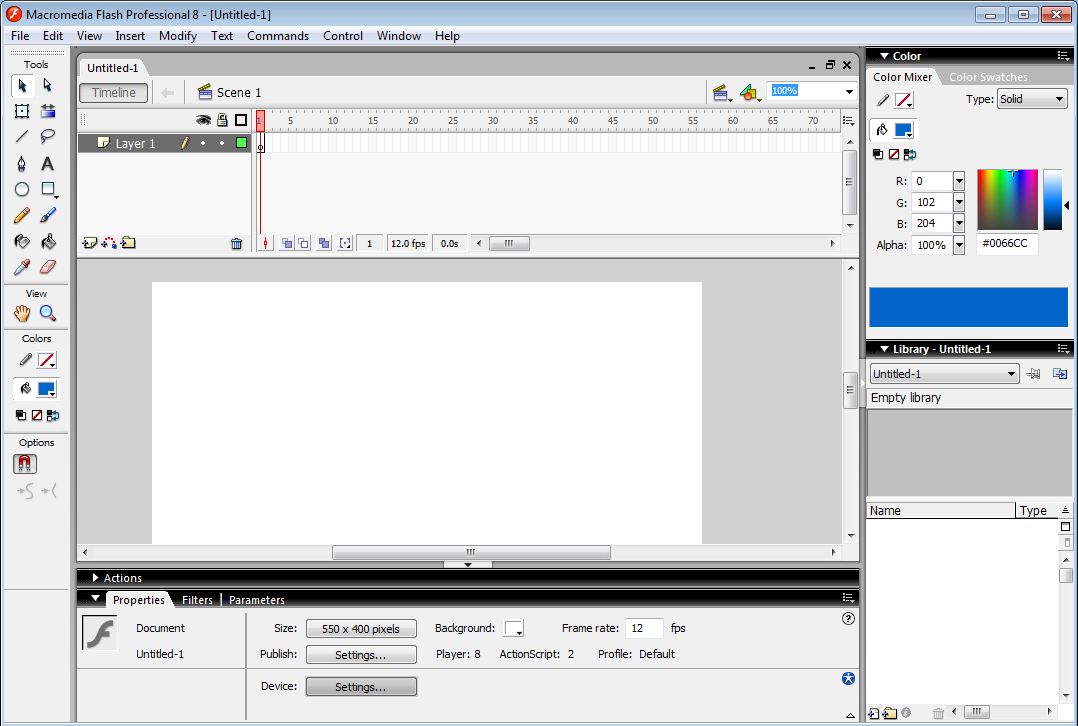The height and width of the screenshot is (726, 1078).
Task: Select the Free Transform tool
Action: click(22, 111)
